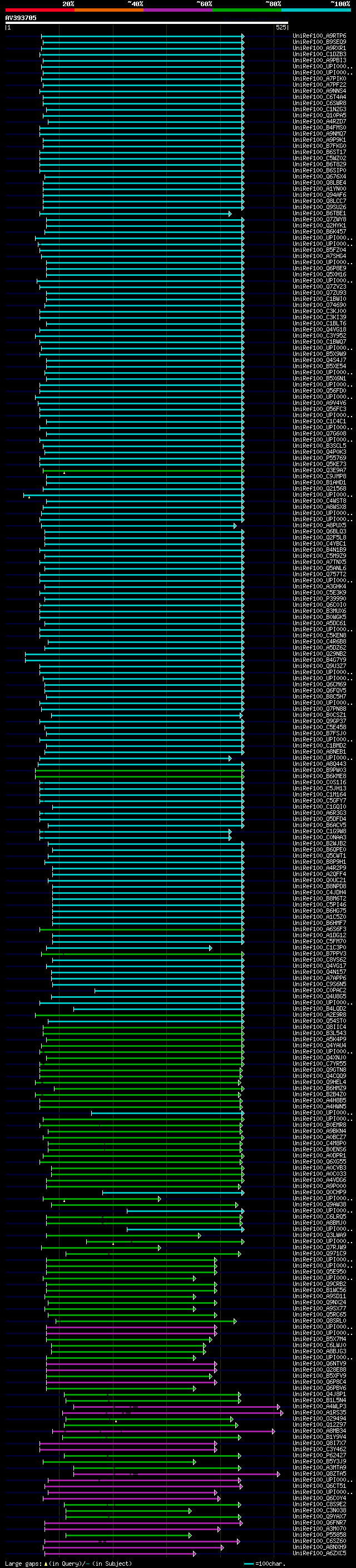Viewport: 356px width, 1568px height.
Task: Open hit UniRef100_A9PBI3
Action: coord(319,60)
